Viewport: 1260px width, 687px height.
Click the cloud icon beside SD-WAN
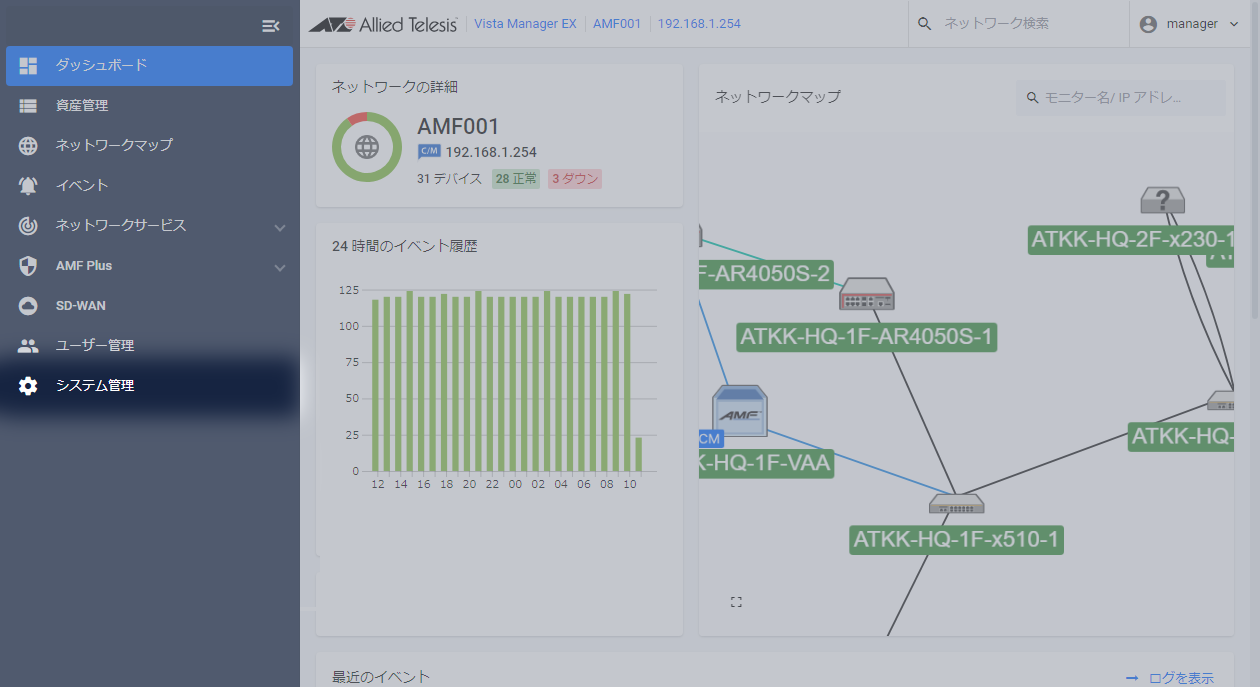[x=28, y=305]
